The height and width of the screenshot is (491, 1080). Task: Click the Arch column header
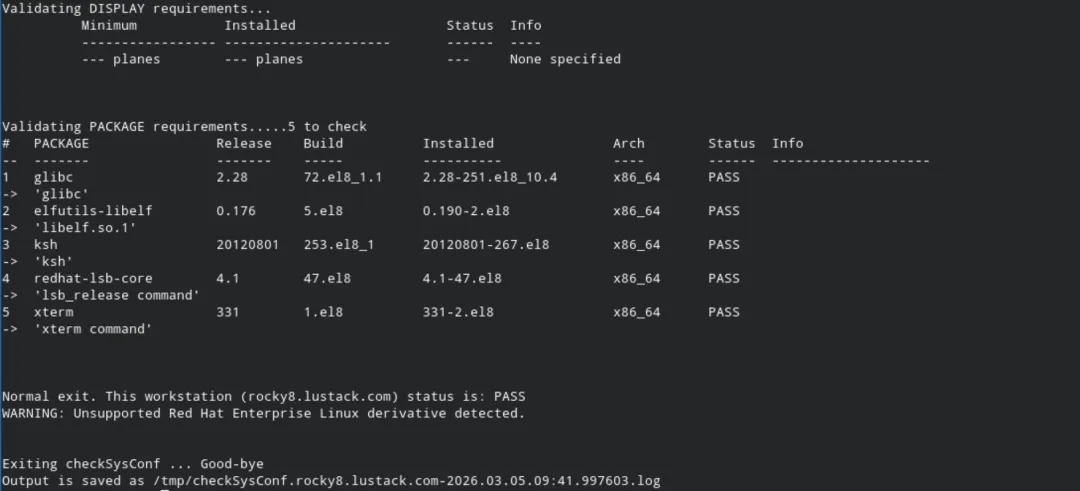point(629,143)
